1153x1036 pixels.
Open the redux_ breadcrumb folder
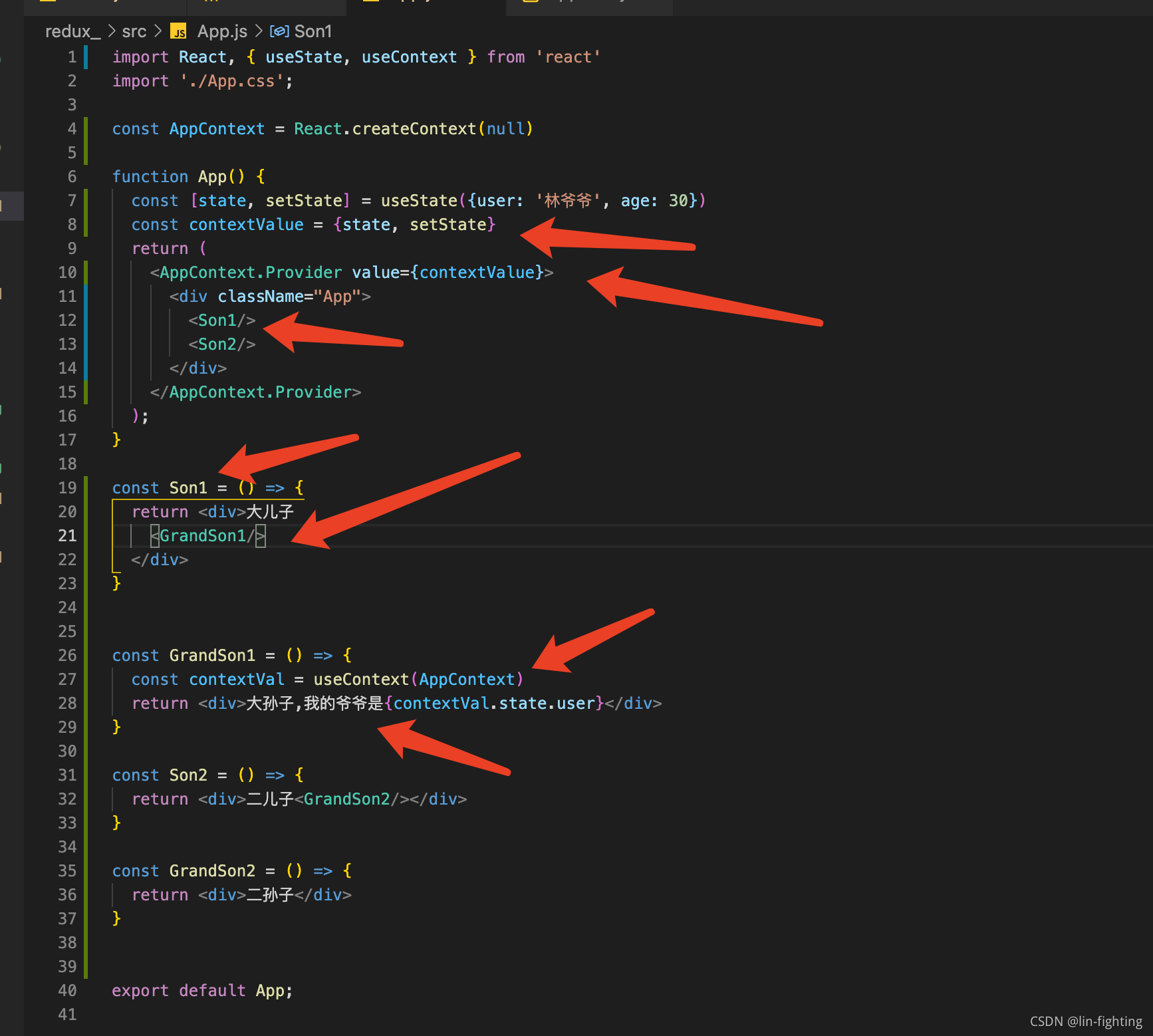[x=72, y=31]
